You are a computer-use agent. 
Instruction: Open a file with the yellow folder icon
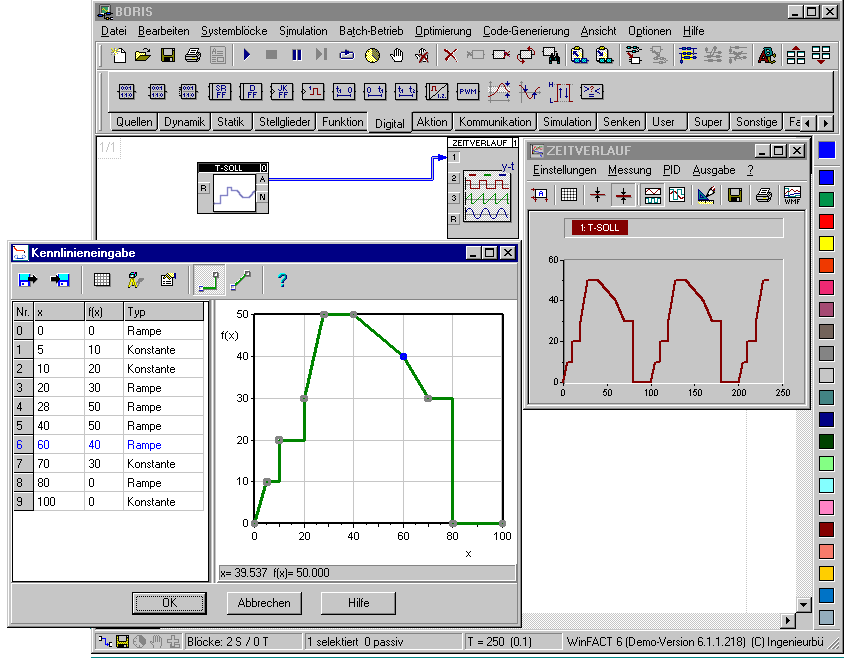point(143,55)
